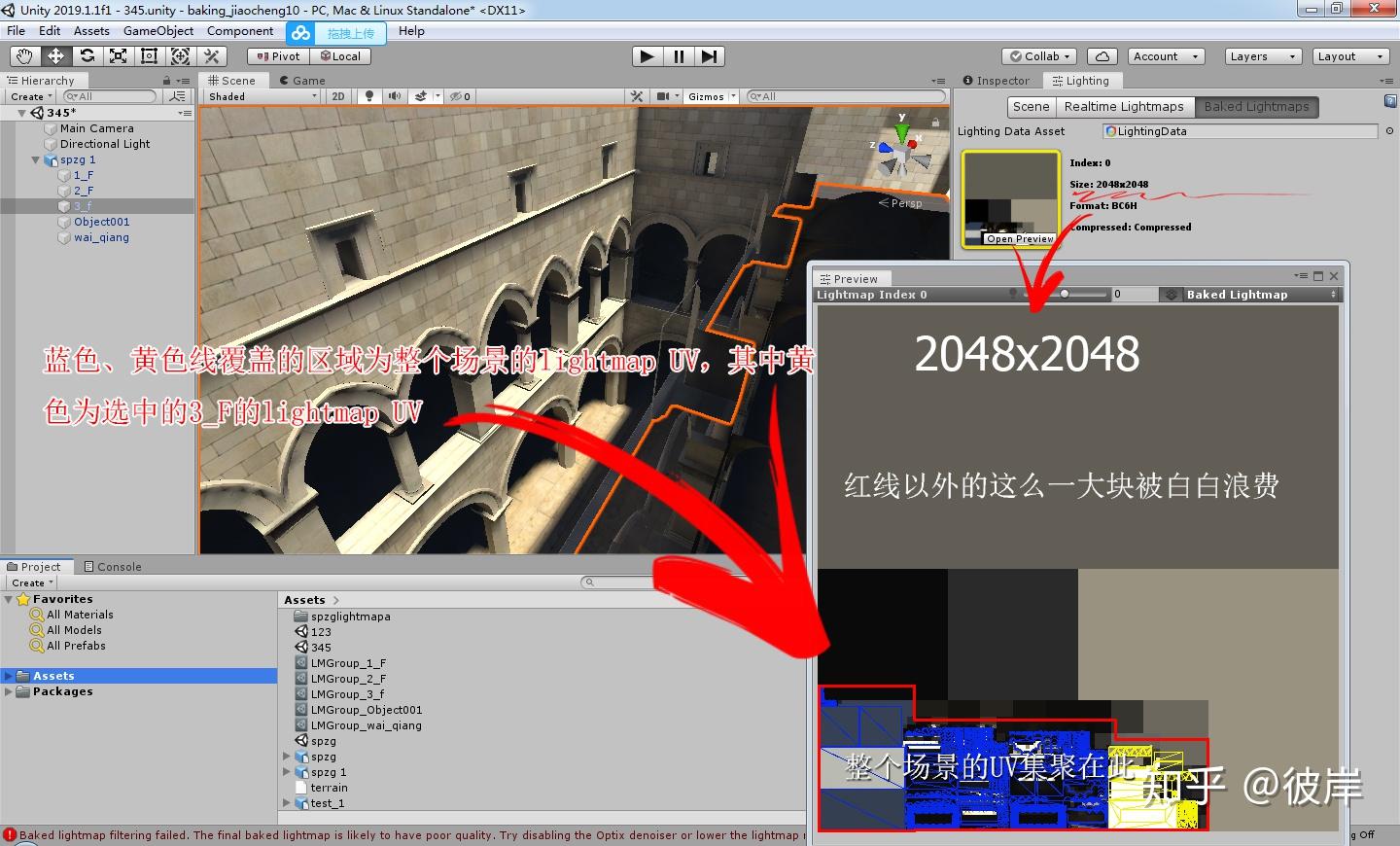Screen dimensions: 1400x846
Task: Open the Collab dropdown
Action: click(1040, 56)
